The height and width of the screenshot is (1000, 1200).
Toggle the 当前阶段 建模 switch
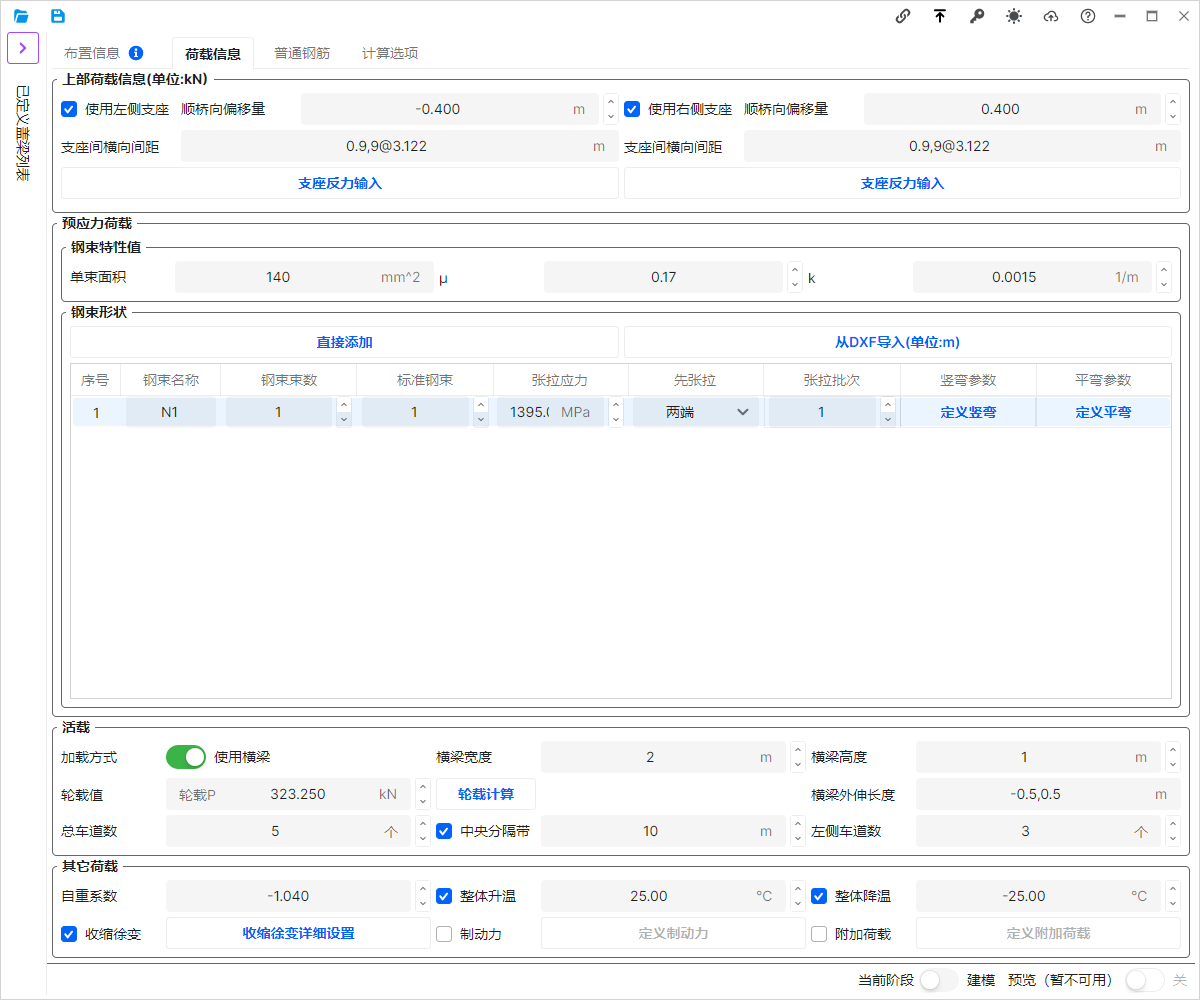tap(938, 980)
